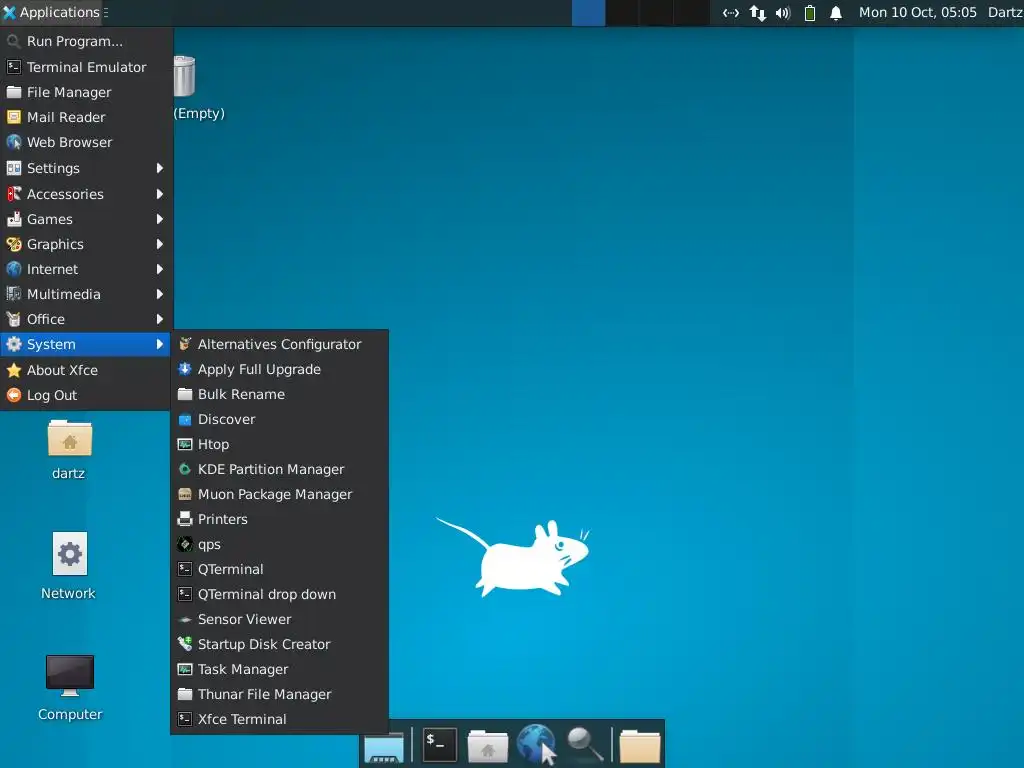Screen dimensions: 1024x768
Task: Click the qps process icon
Action: pos(185,544)
